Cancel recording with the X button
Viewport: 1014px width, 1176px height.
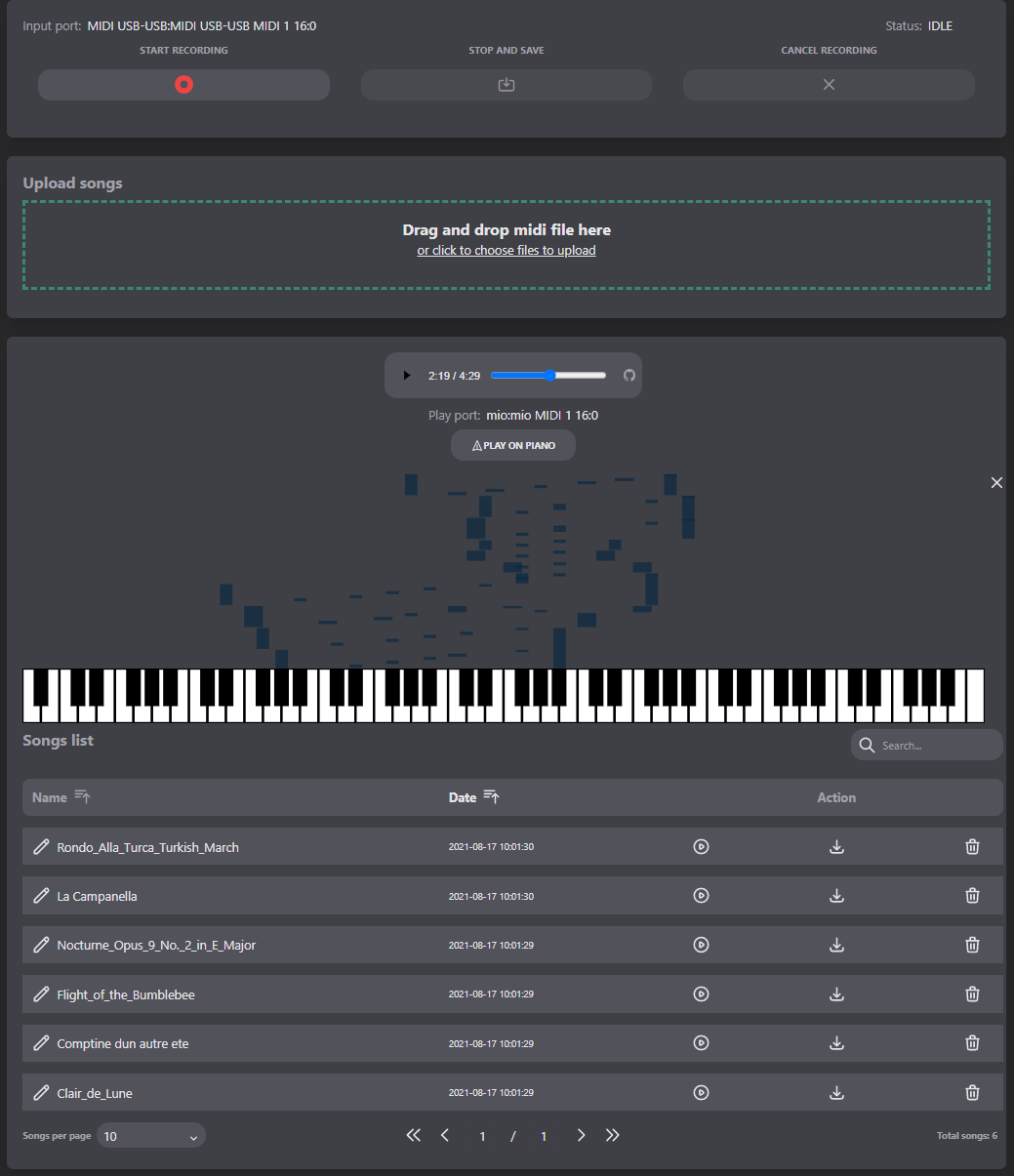(829, 85)
